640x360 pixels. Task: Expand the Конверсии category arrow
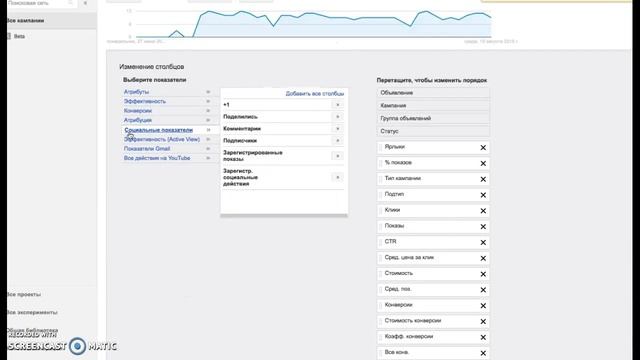(x=208, y=111)
